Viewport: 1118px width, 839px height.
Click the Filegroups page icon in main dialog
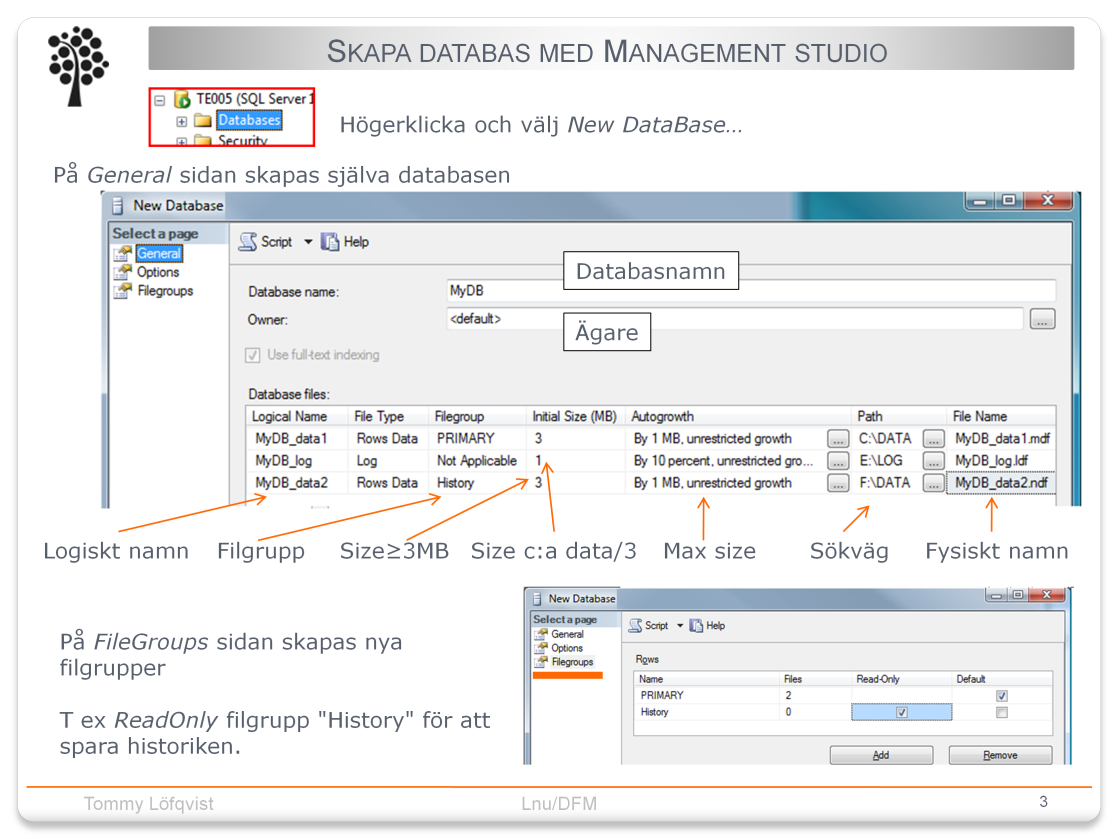point(123,291)
